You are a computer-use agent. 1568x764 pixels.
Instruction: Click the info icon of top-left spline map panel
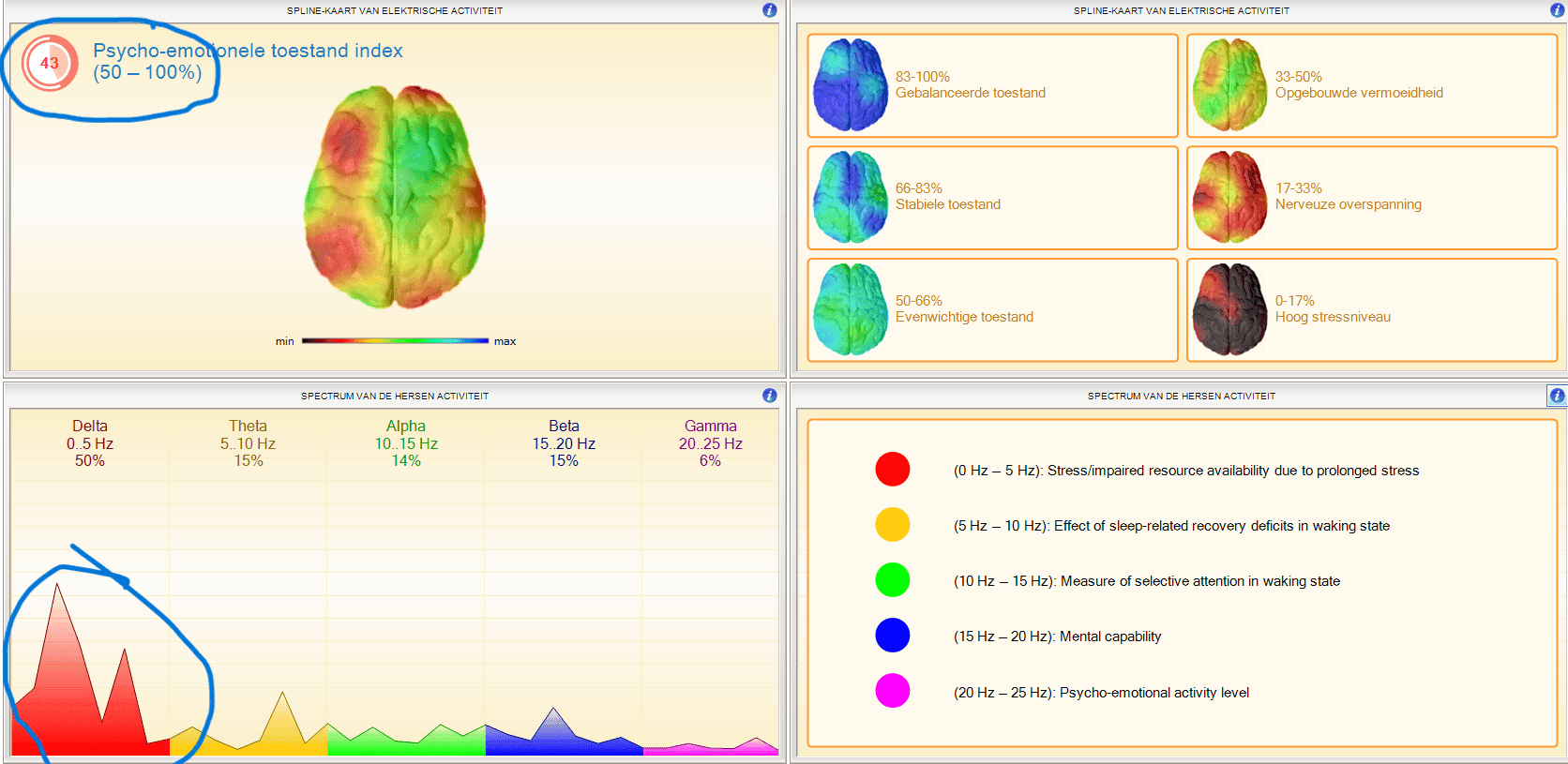click(770, 10)
